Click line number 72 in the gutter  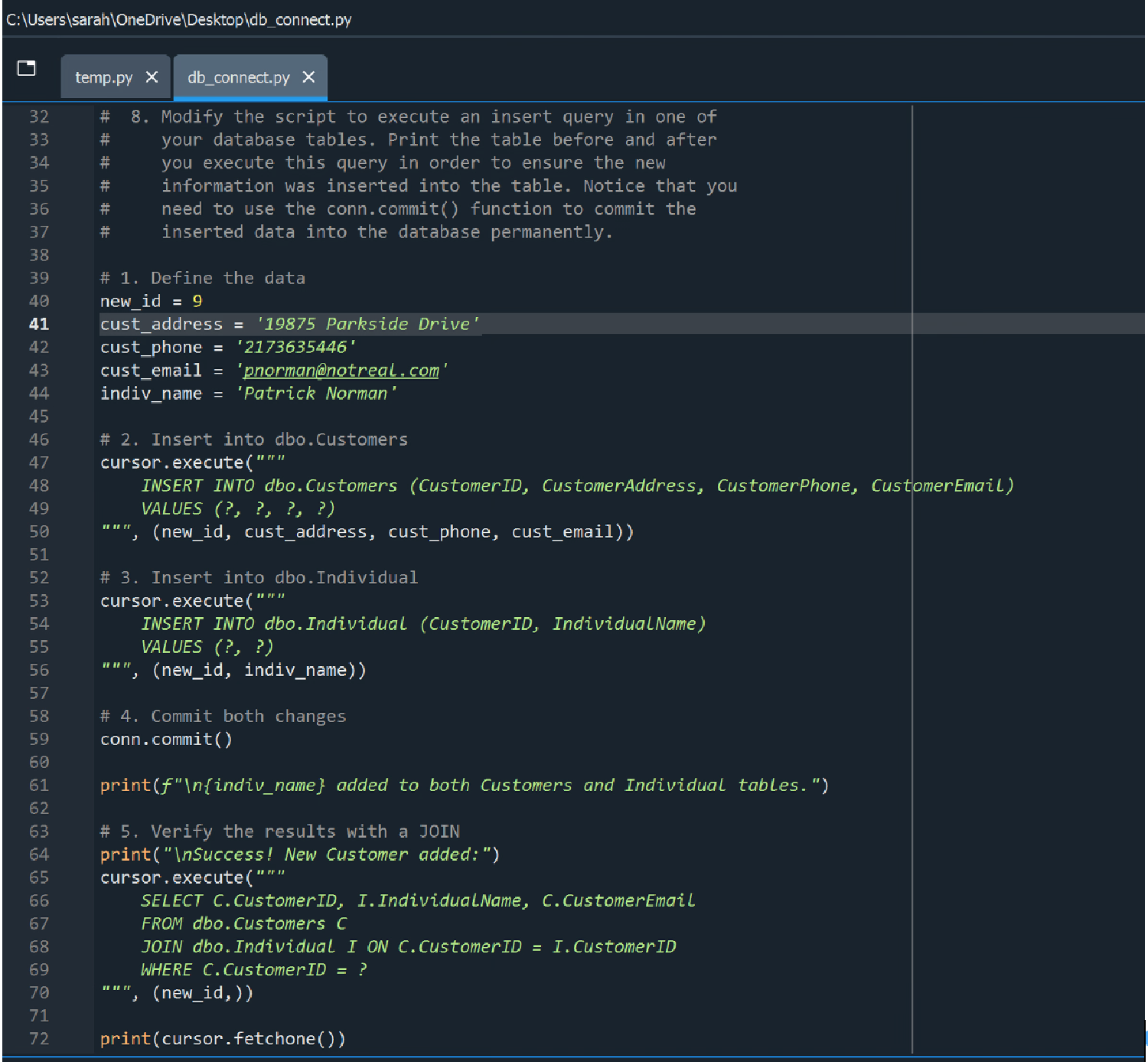tap(39, 1039)
